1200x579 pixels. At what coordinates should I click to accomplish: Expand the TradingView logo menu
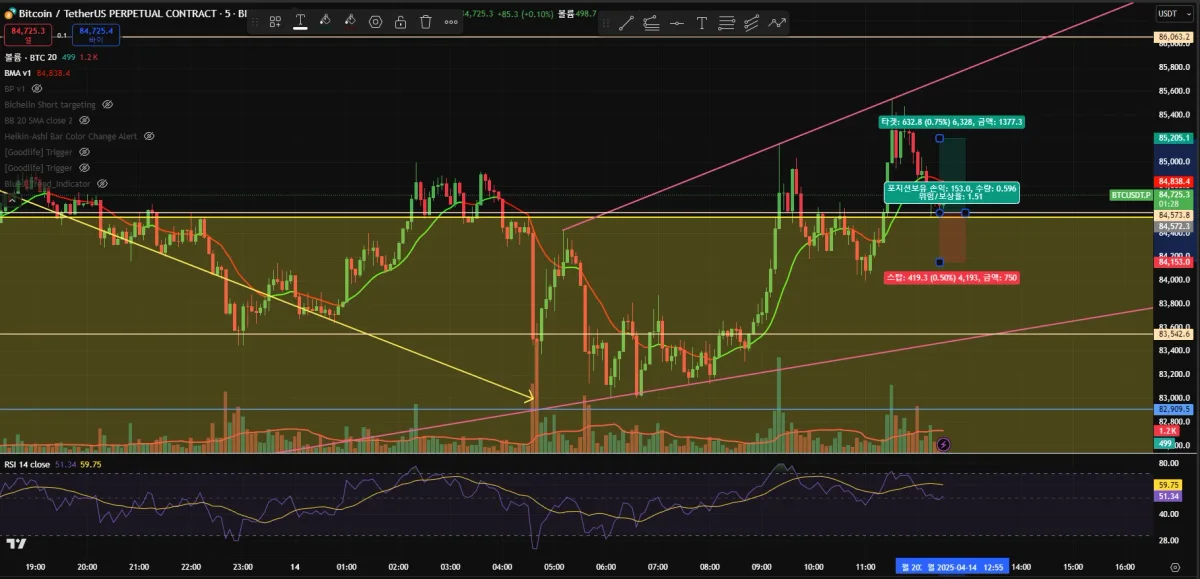[x=15, y=544]
